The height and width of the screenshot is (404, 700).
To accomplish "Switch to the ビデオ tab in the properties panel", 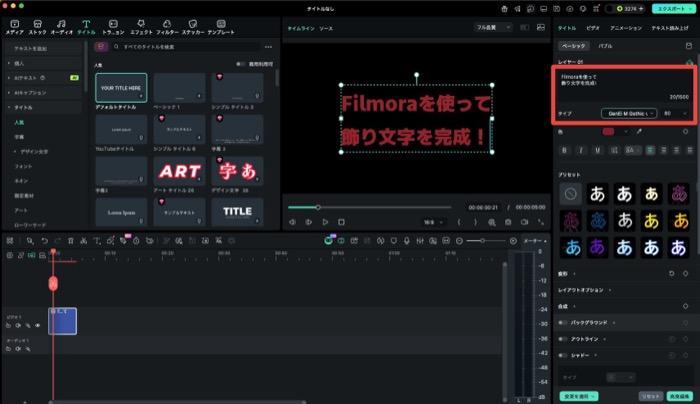I will [593, 28].
